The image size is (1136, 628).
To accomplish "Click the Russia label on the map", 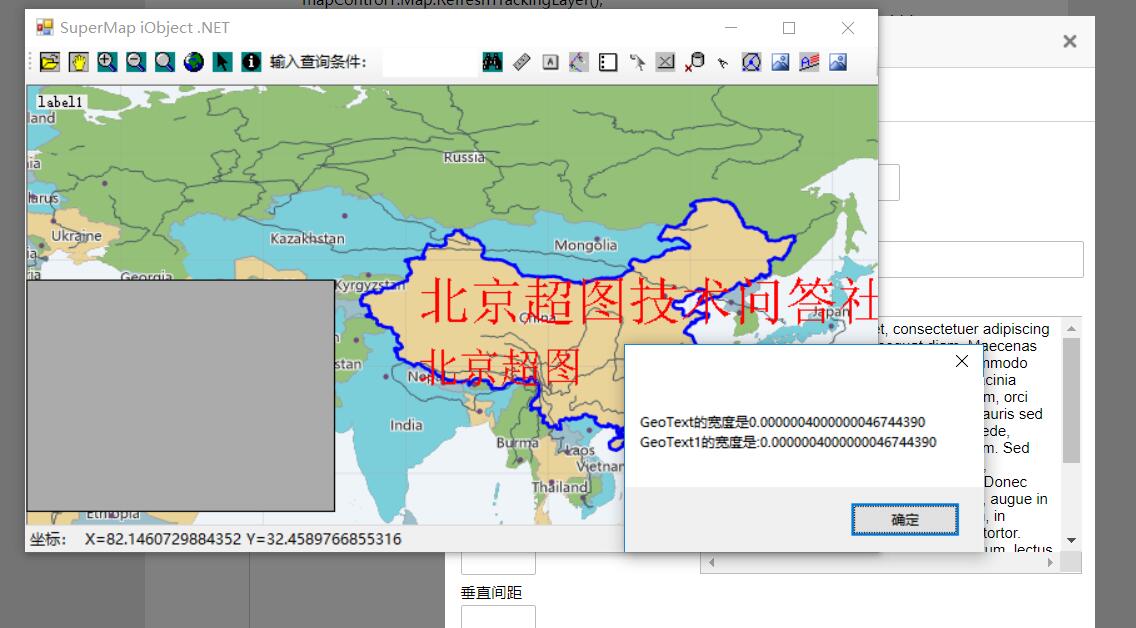I will coord(464,157).
